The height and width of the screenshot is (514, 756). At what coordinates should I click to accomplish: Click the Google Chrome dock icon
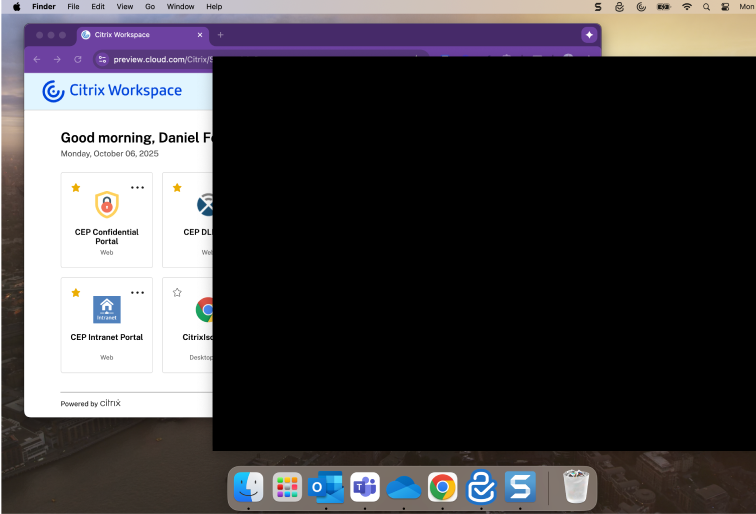pyautogui.click(x=442, y=487)
